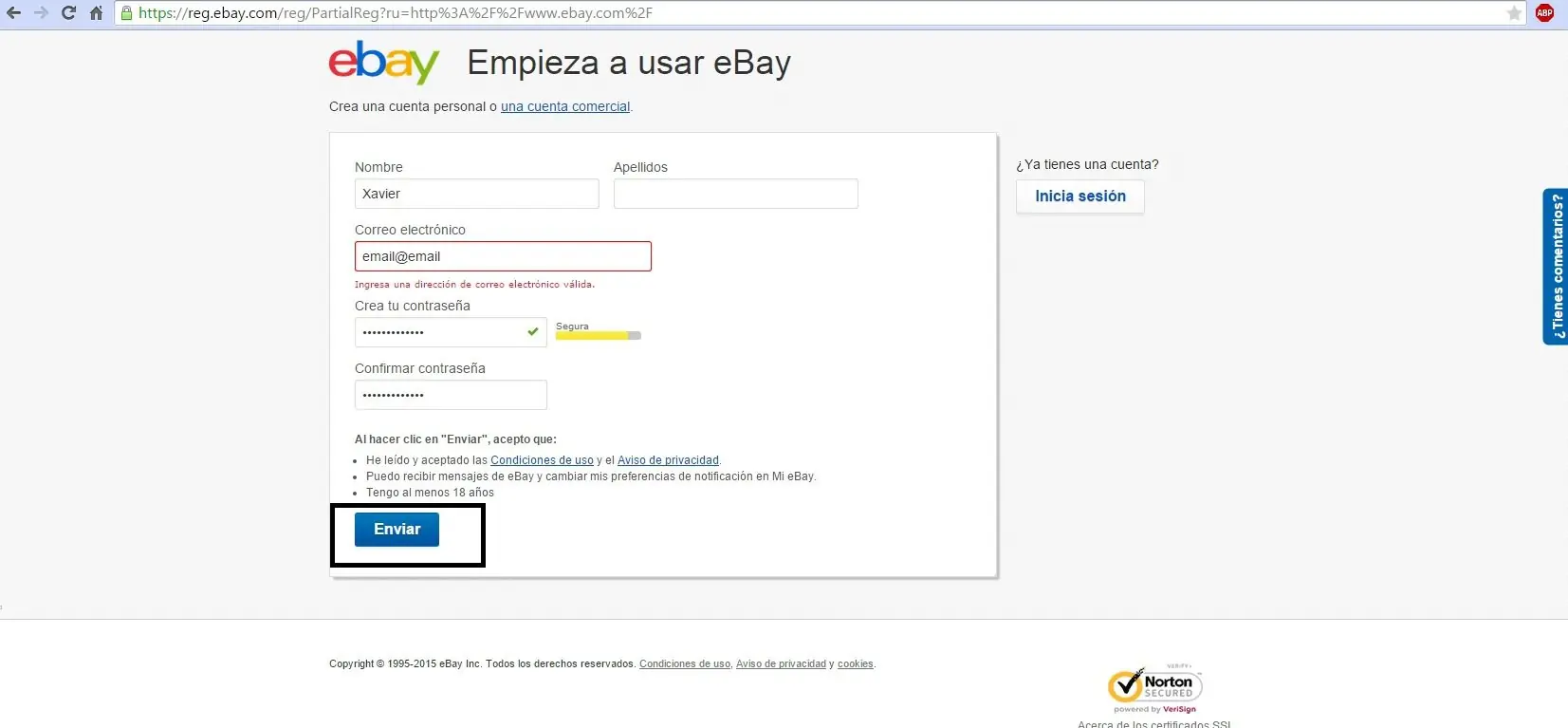Open Condiciones de uso link in form

(x=542, y=460)
